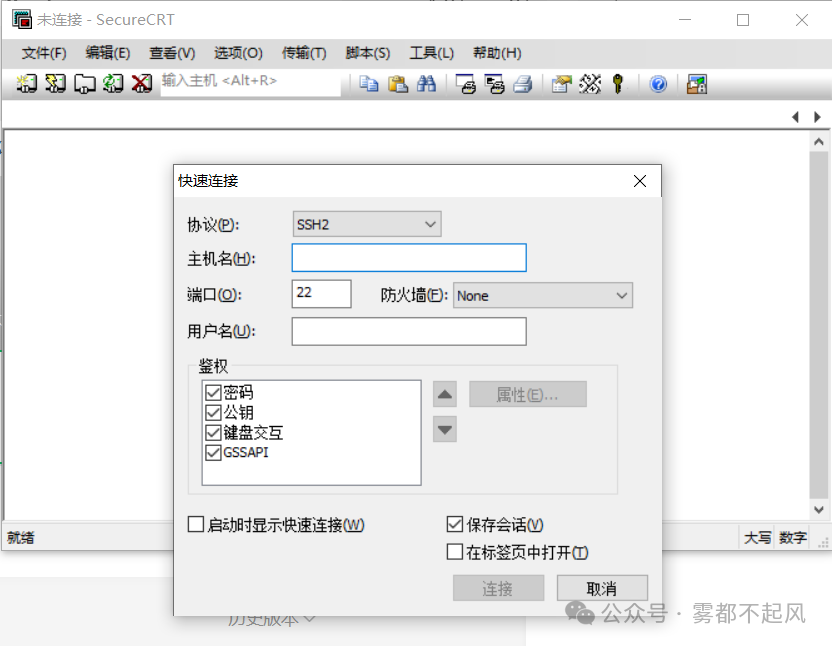
Task: Open Session Options toolbar icon
Action: [561, 84]
